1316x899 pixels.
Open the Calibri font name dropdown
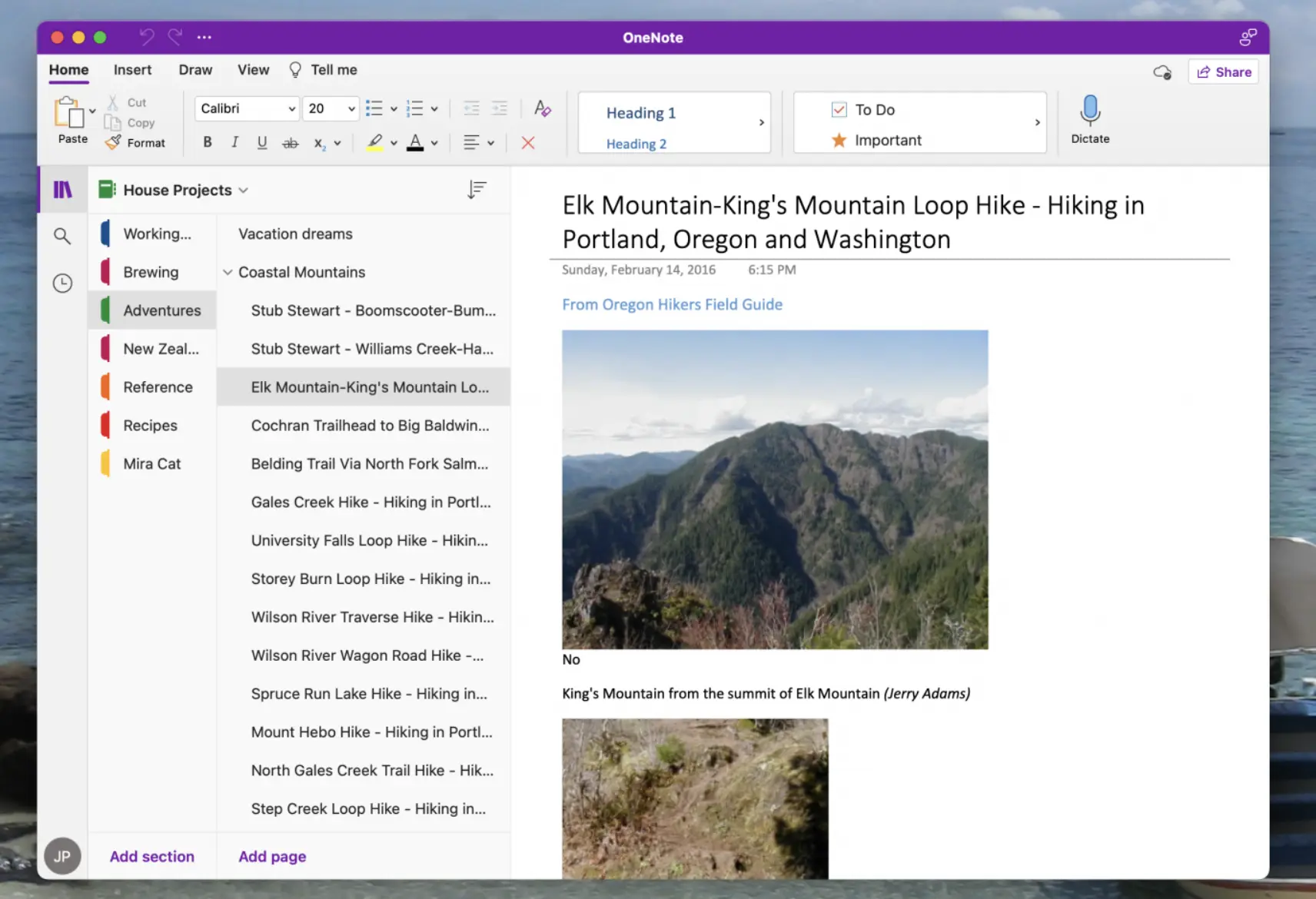pos(247,108)
